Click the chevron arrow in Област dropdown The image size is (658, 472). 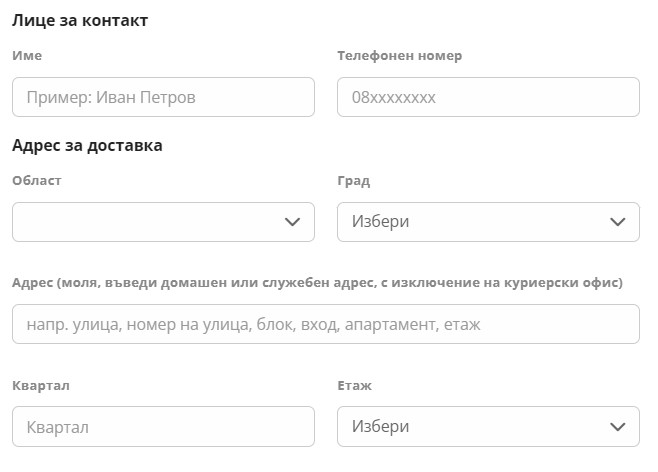click(x=293, y=222)
